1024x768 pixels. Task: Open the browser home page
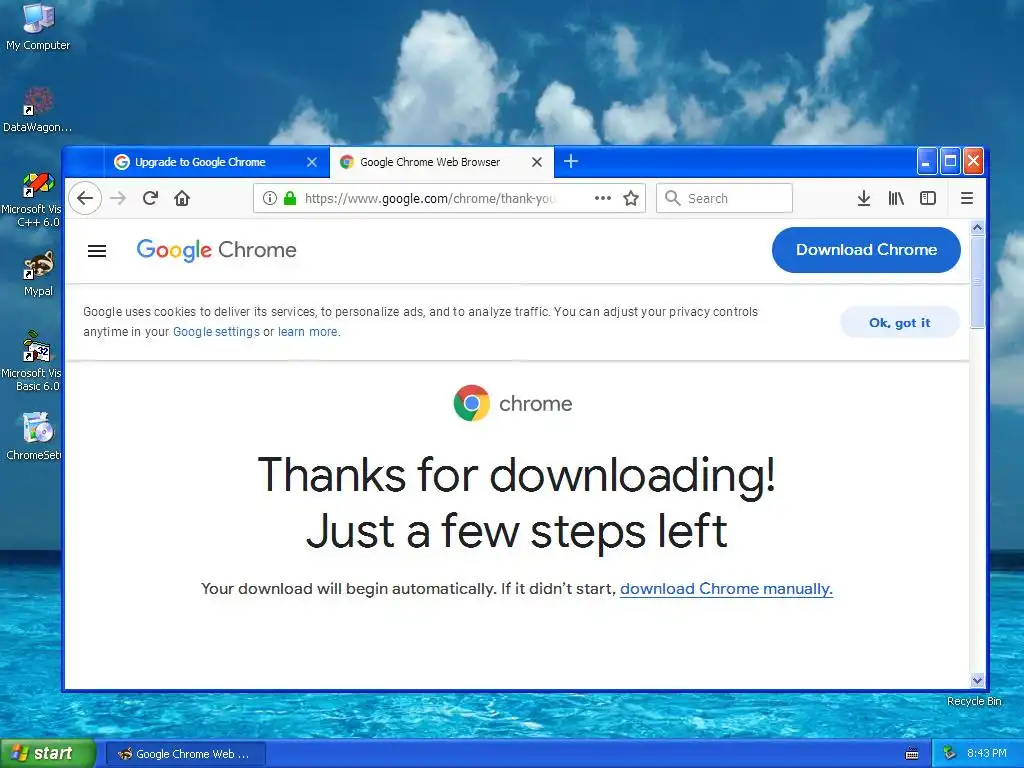182,198
